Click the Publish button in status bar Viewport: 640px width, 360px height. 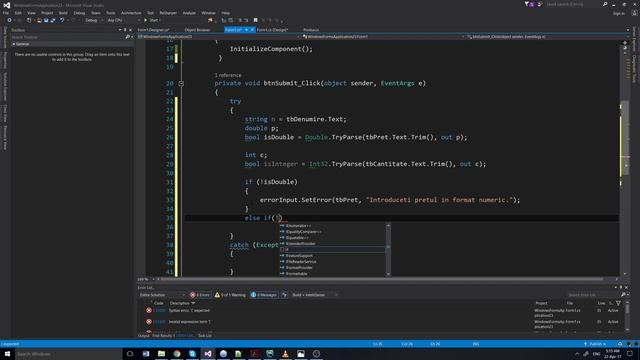pyautogui.click(x=595, y=344)
